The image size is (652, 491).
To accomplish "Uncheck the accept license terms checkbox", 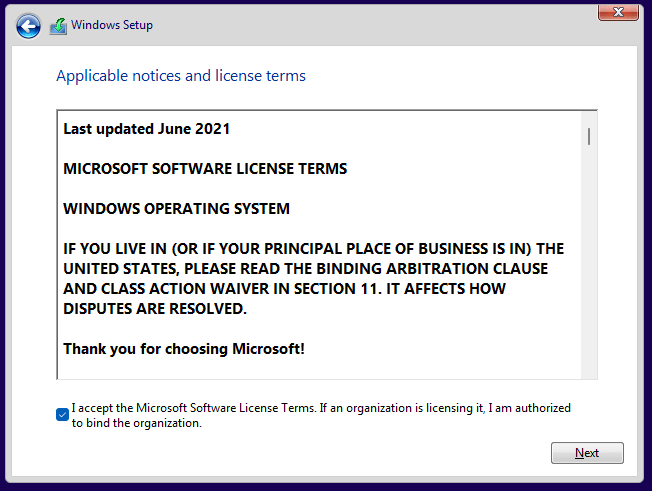I will (x=63, y=415).
